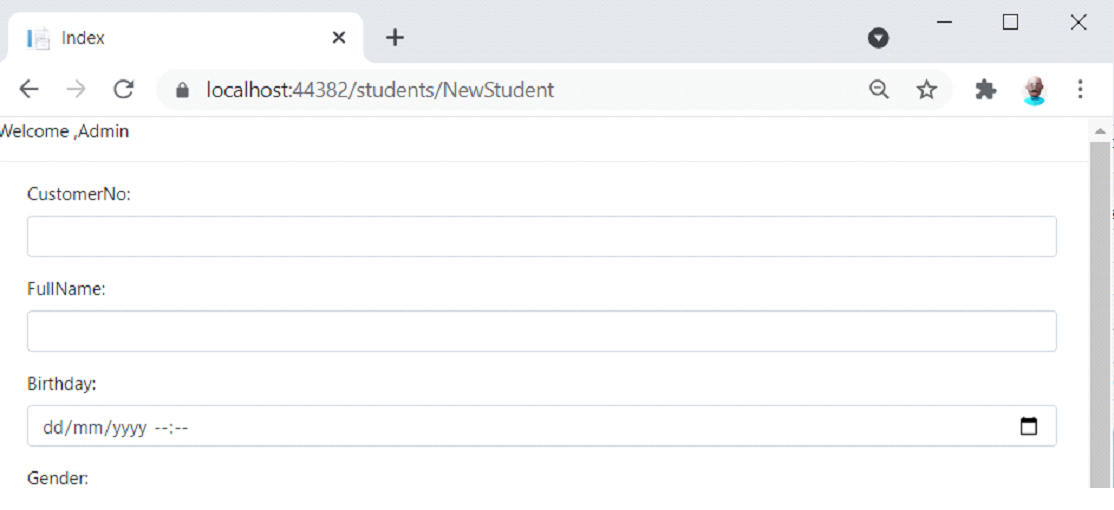This screenshot has width=1114, height=510.
Task: Open the Chrome profile avatar
Action: point(1035,90)
